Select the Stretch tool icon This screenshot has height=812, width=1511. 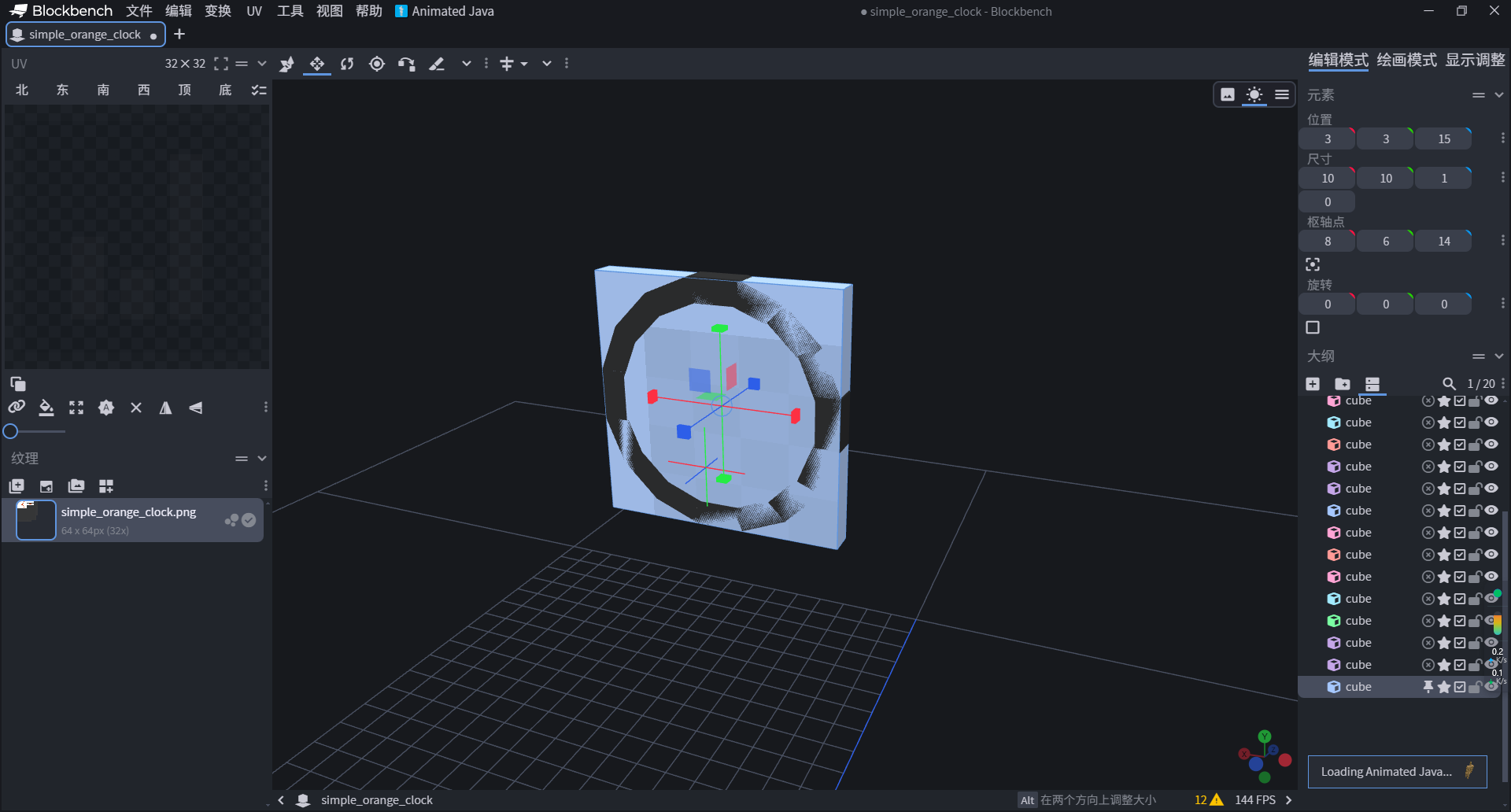point(437,64)
